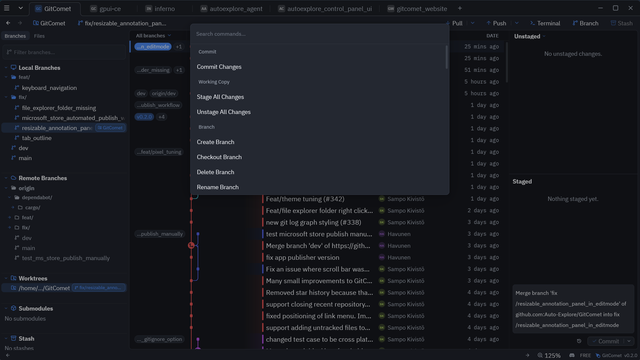The image size is (640, 360).
Task: Select the local dev branch
Action: 23,148
